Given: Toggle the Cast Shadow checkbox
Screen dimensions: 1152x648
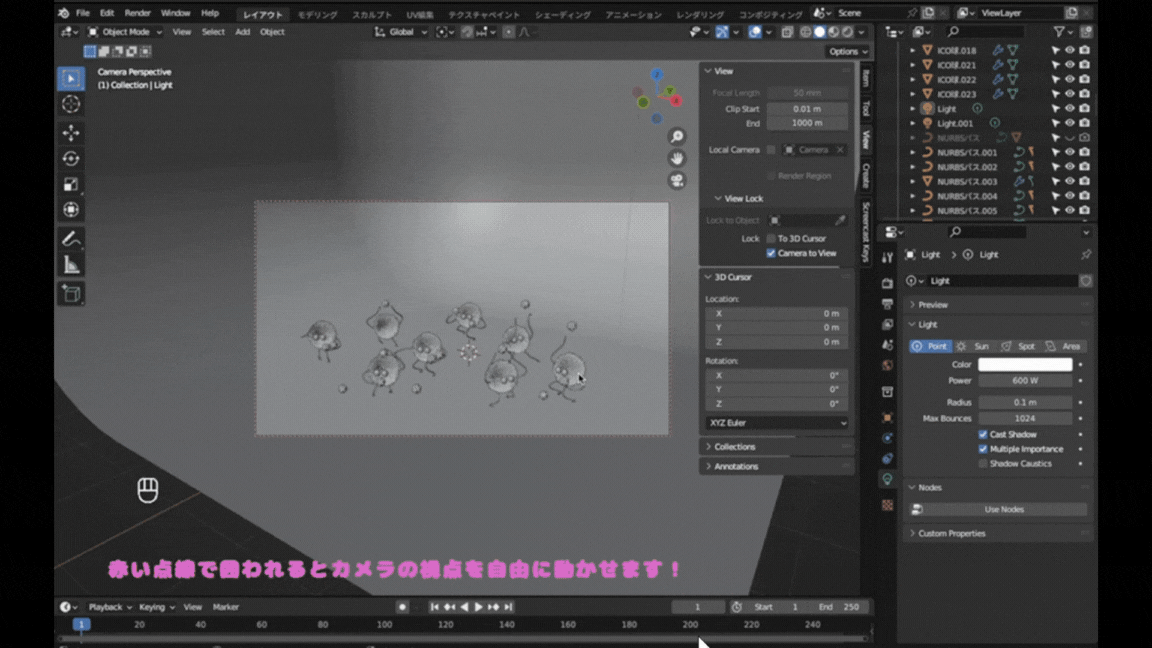Looking at the screenshot, I should pos(983,434).
